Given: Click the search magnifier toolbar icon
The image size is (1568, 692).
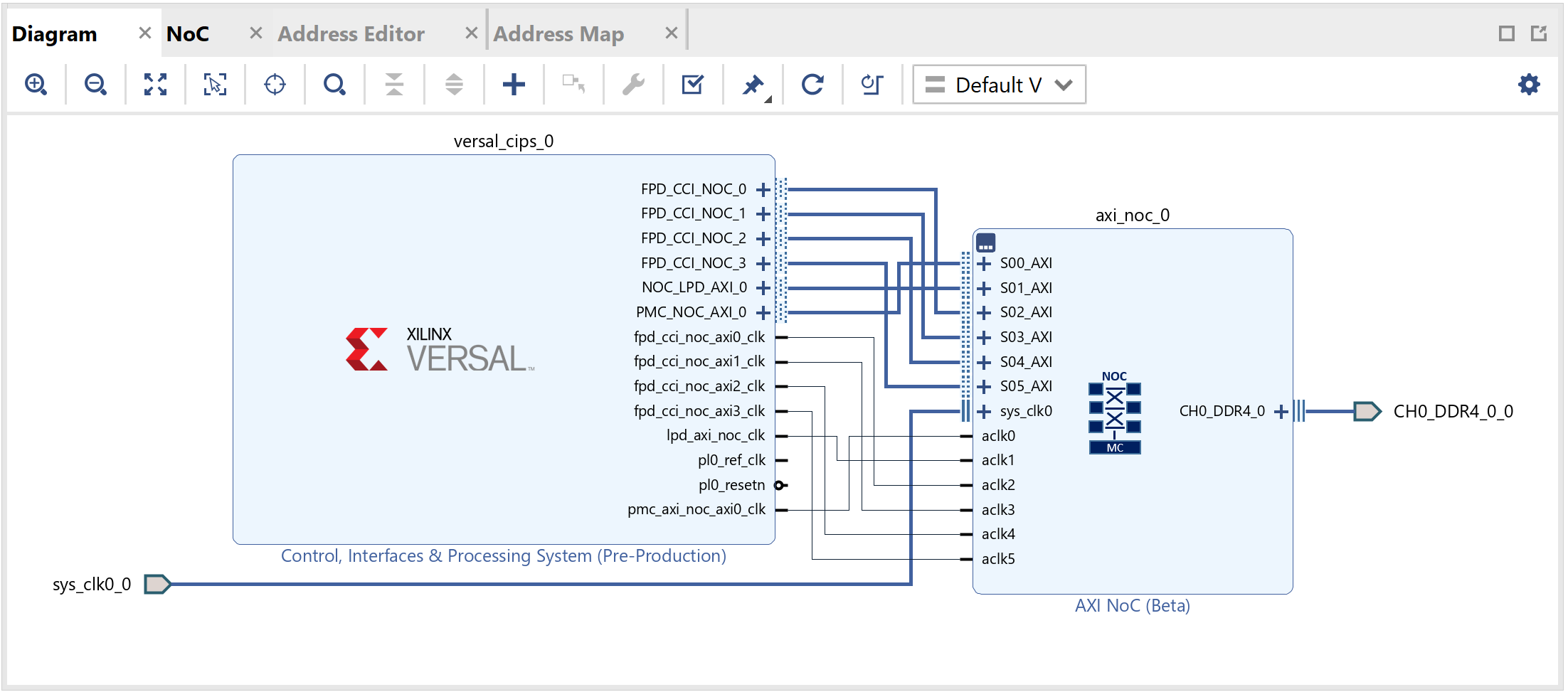Looking at the screenshot, I should [x=334, y=85].
